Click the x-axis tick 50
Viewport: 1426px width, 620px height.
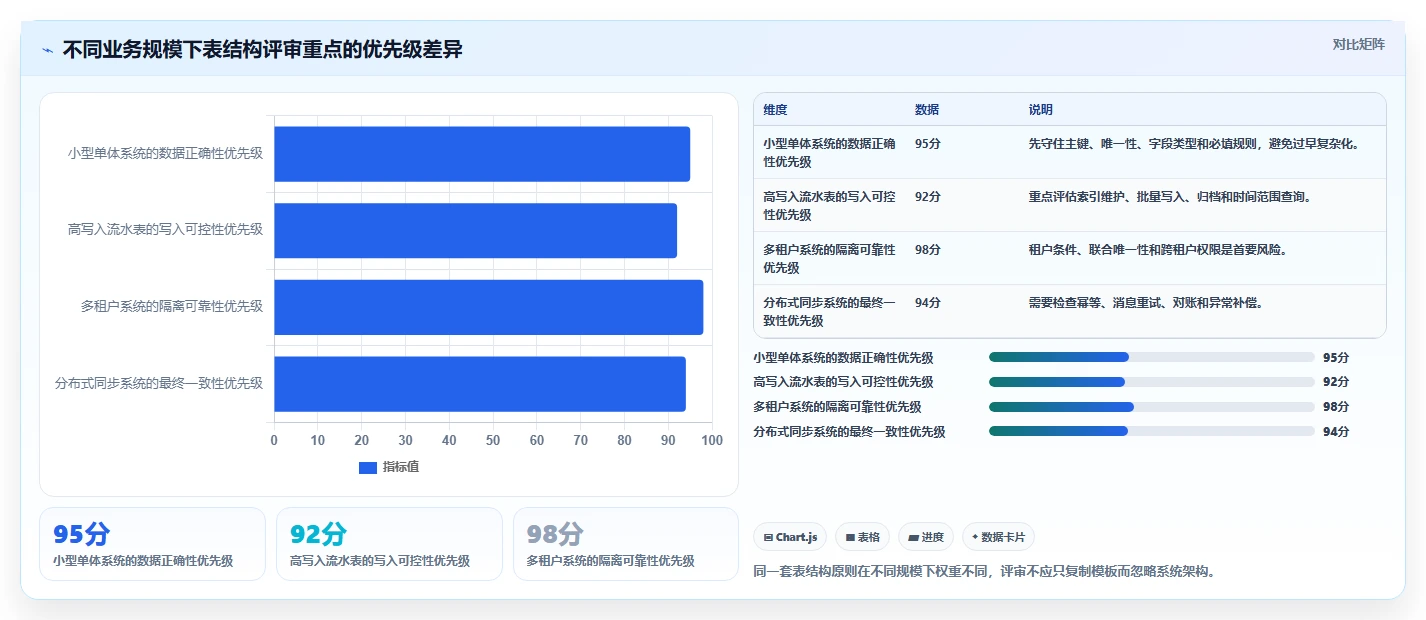[x=493, y=441]
